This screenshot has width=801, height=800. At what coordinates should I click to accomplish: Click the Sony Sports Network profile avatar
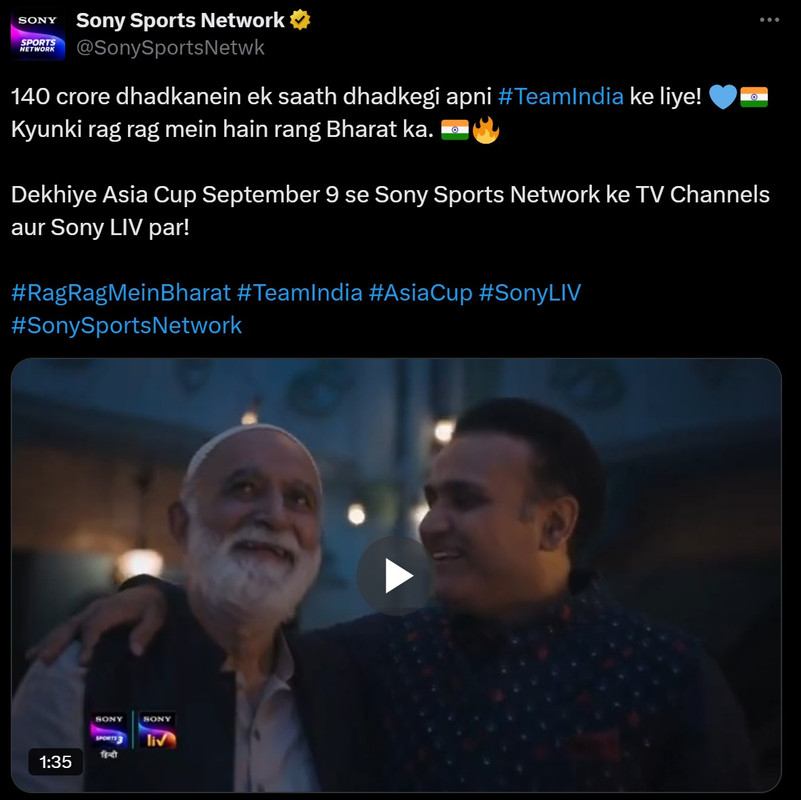[38, 34]
